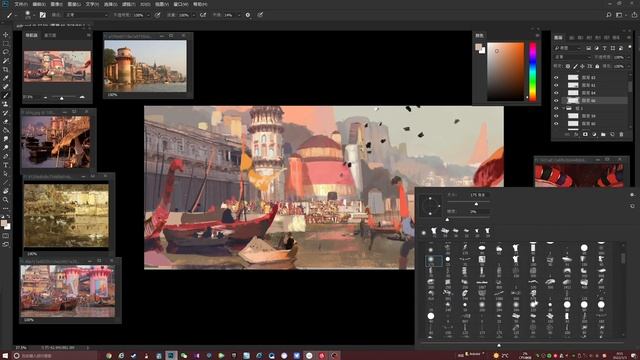Toggle the brush settings panel button

click(42, 15)
